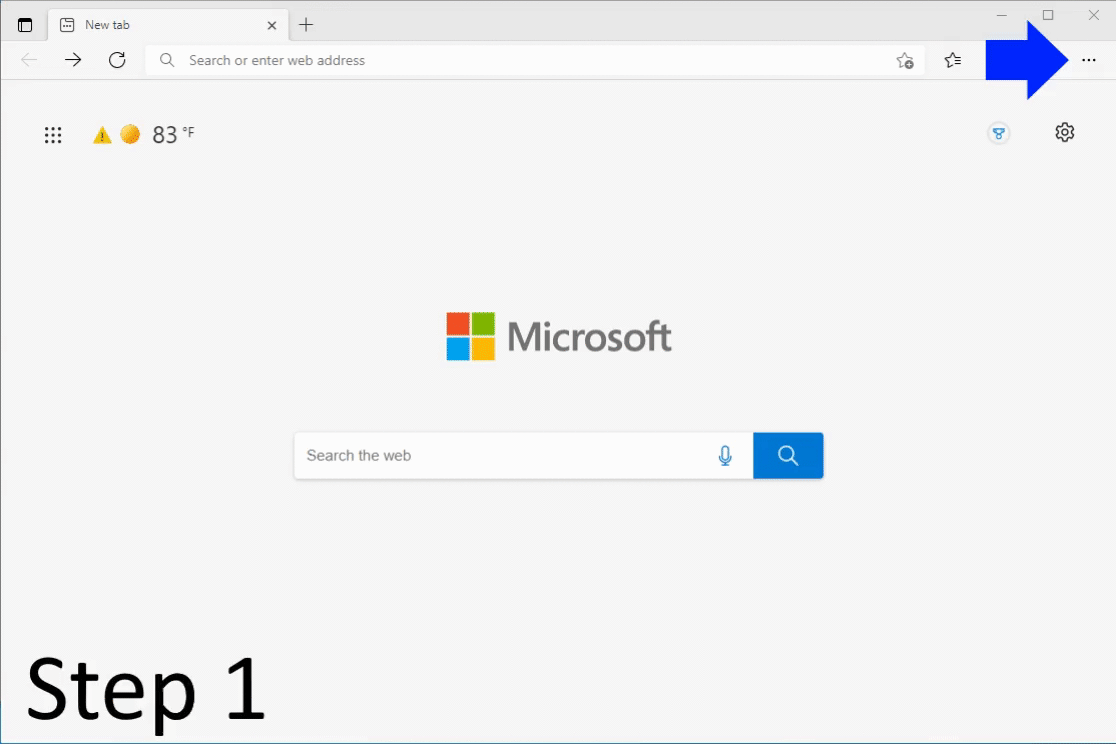The image size is (1116, 744).
Task: Open the tab actions menu icon
Action: coord(25,25)
